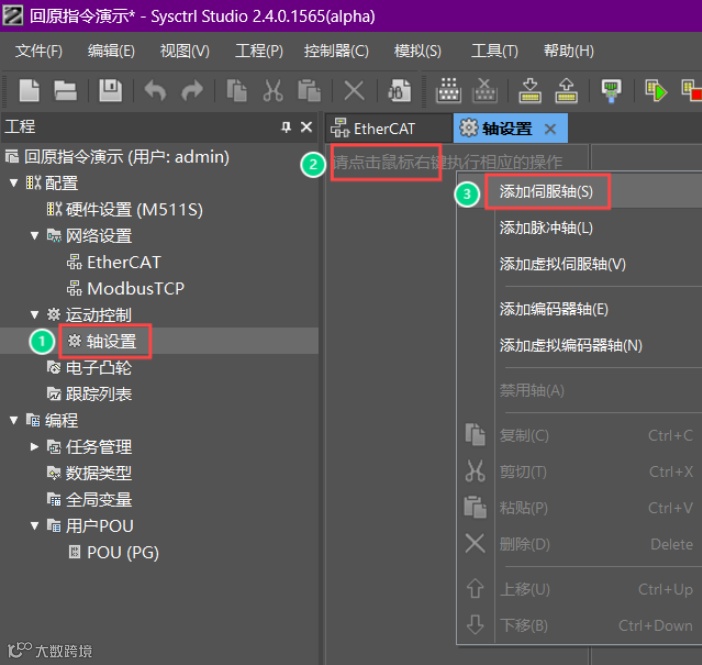Open 数据类型 tree item
The image size is (702, 665).
[x=90, y=473]
